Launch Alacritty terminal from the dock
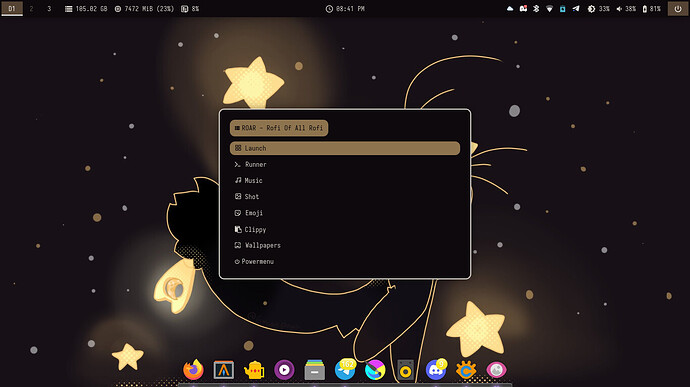This screenshot has height=387, width=690. tap(224, 370)
